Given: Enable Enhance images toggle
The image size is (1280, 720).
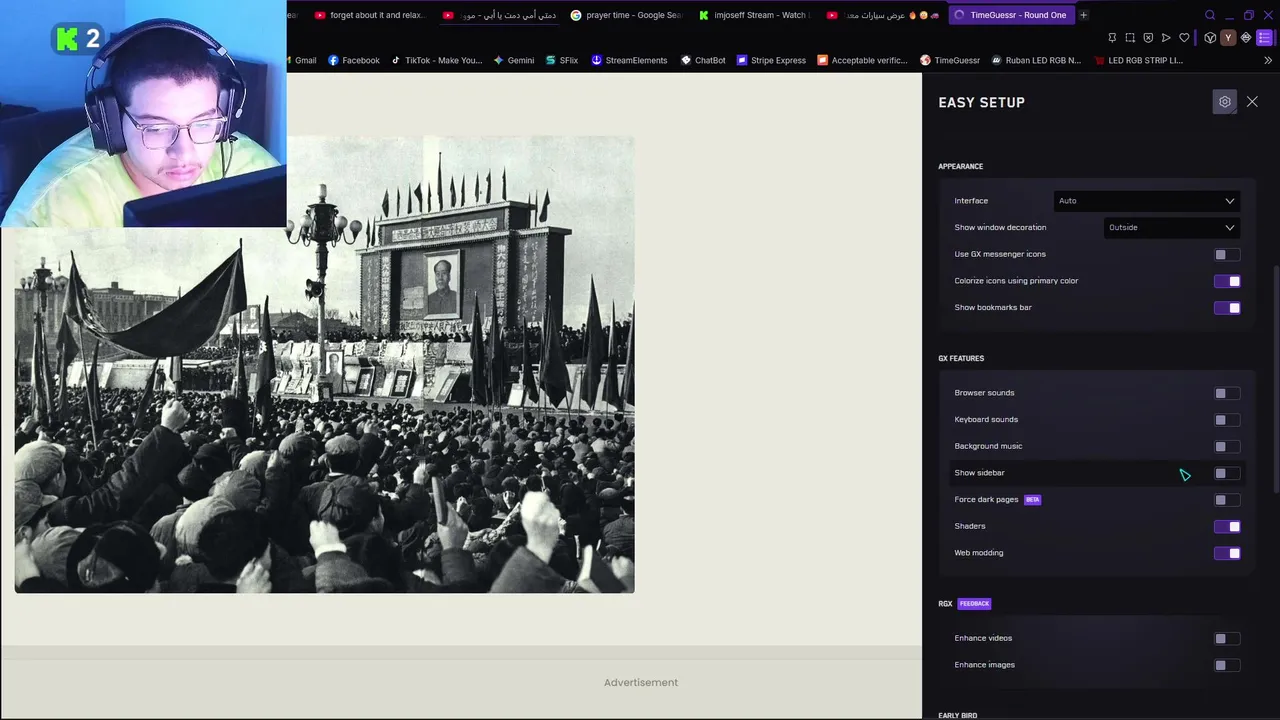Looking at the screenshot, I should pos(1227,665).
